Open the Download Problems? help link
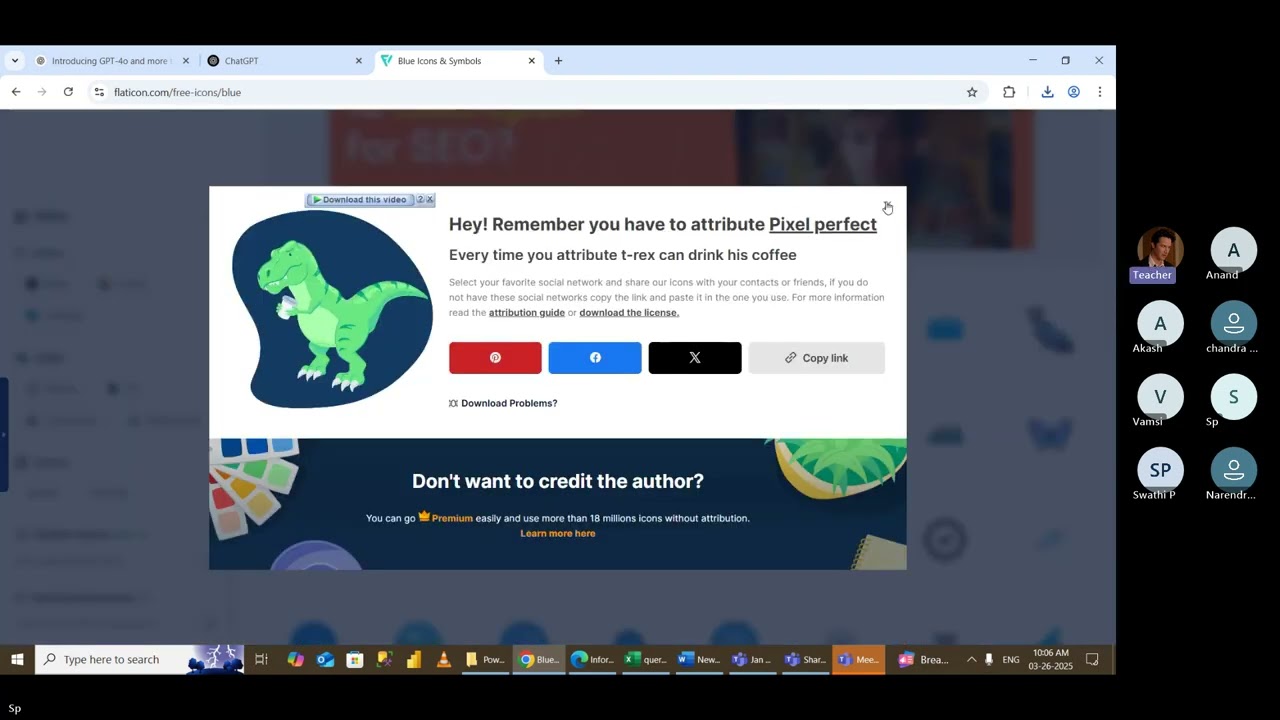Screen dimensions: 1280x720 point(503,403)
